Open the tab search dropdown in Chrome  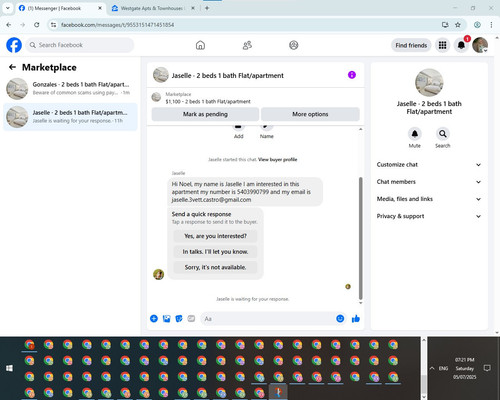point(8,8)
